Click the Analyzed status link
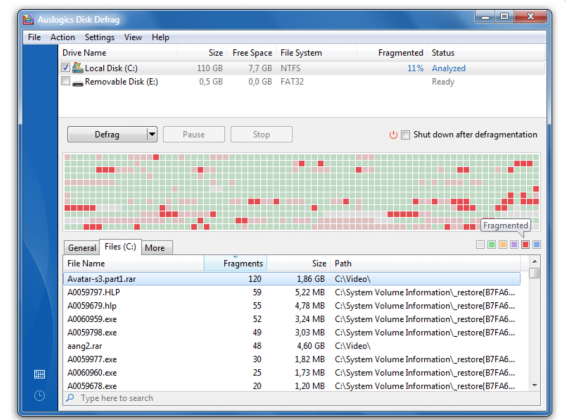The width and height of the screenshot is (566, 420). [449, 68]
